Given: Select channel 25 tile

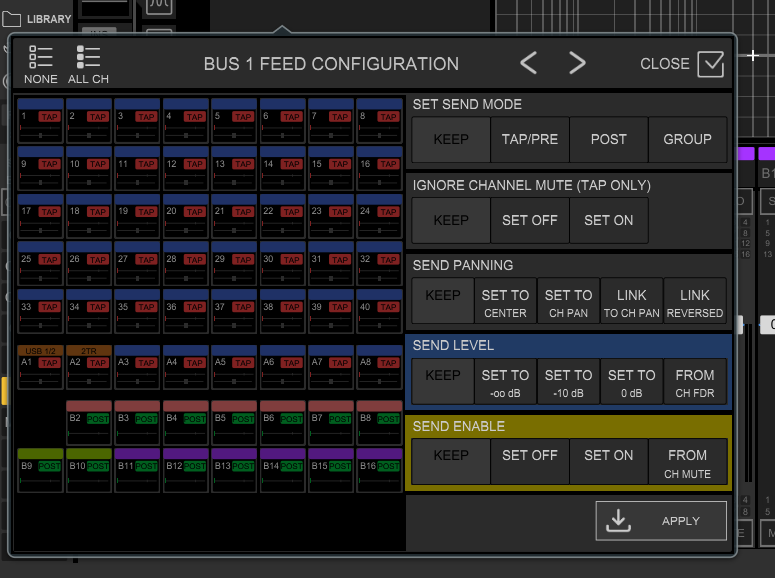Looking at the screenshot, I should pos(41,264).
